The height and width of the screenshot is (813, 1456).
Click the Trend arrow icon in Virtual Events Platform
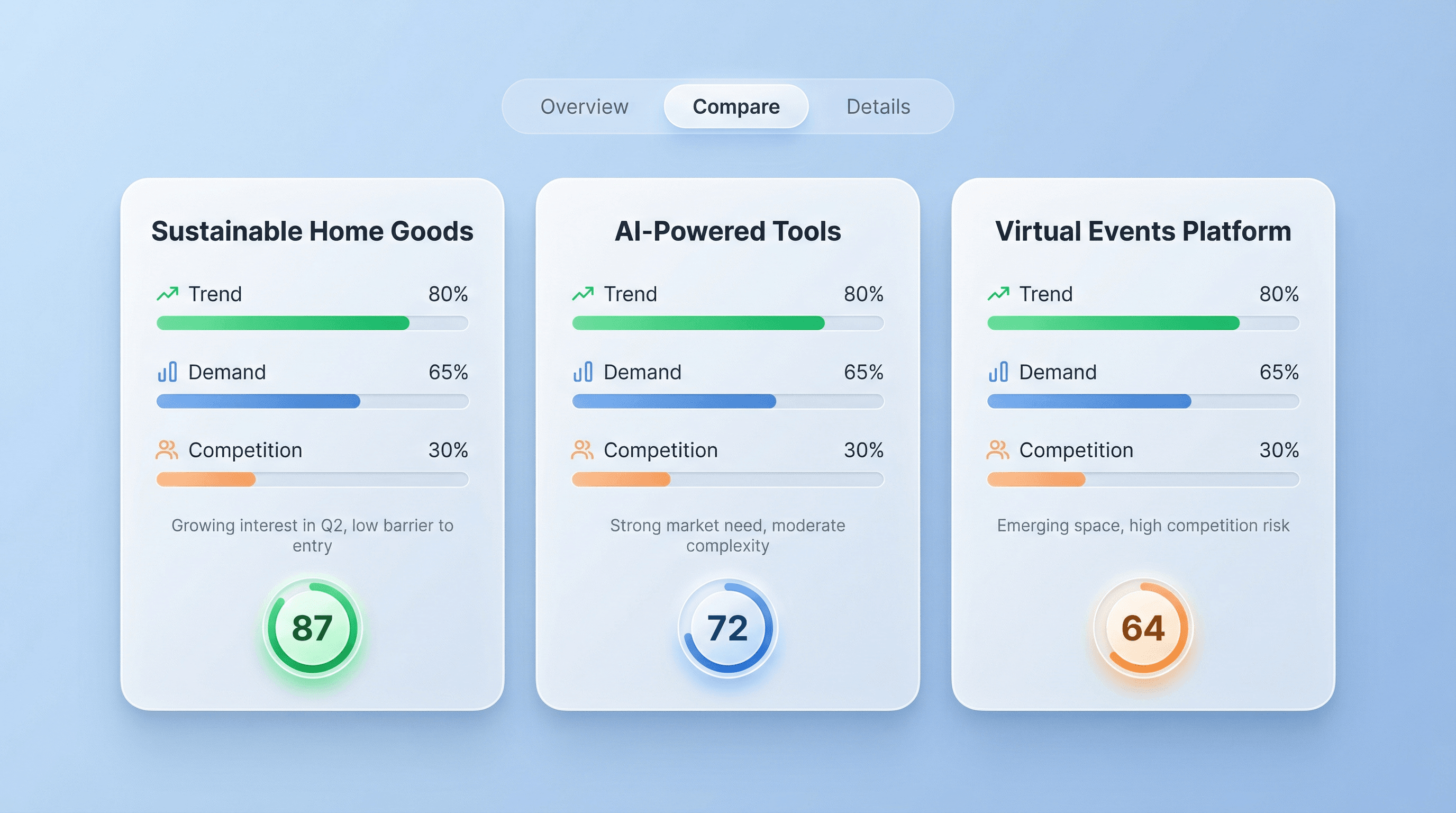[998, 293]
